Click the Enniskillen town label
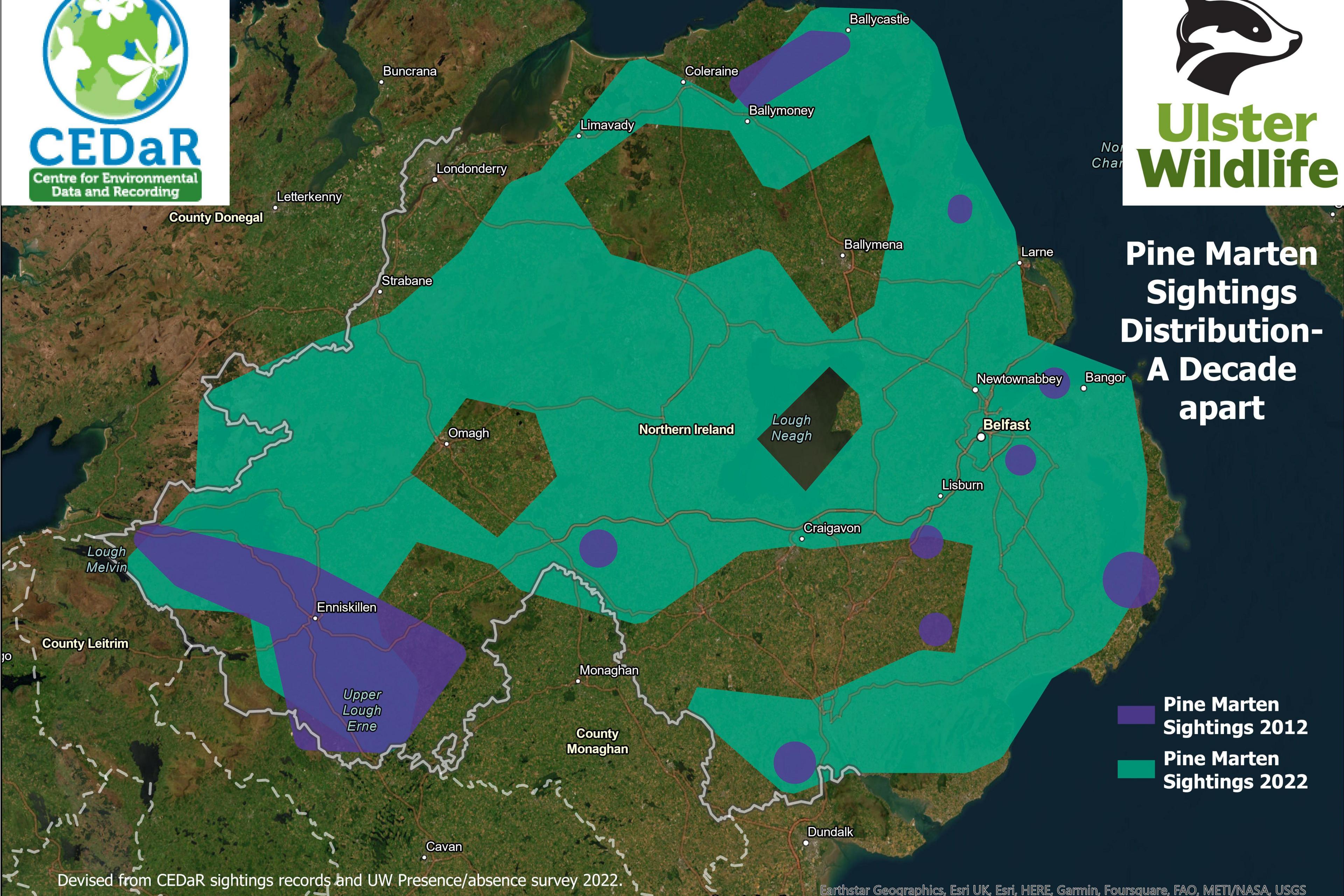This screenshot has width=1344, height=896. 346,608
